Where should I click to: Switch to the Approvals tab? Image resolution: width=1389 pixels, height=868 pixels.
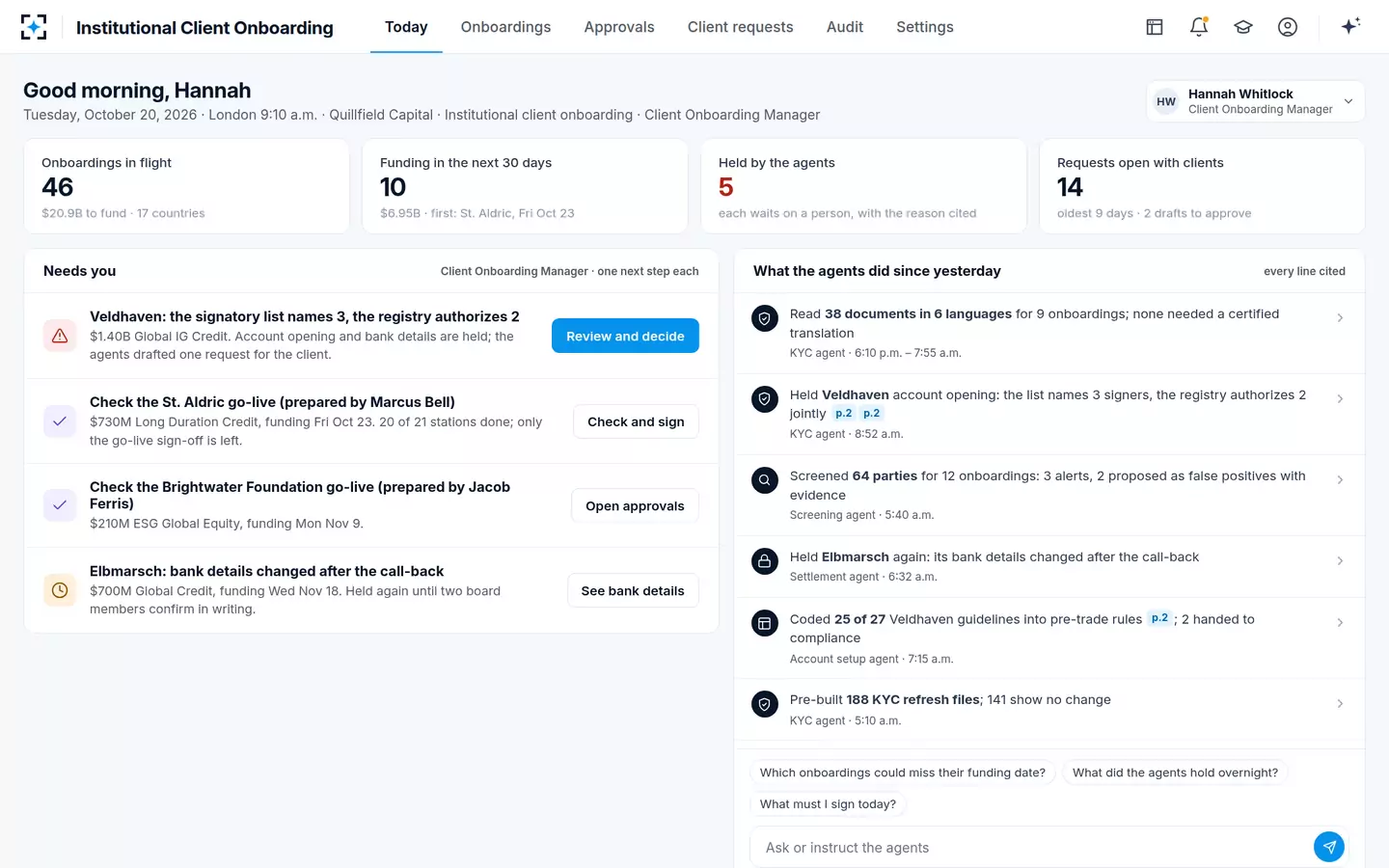(619, 27)
